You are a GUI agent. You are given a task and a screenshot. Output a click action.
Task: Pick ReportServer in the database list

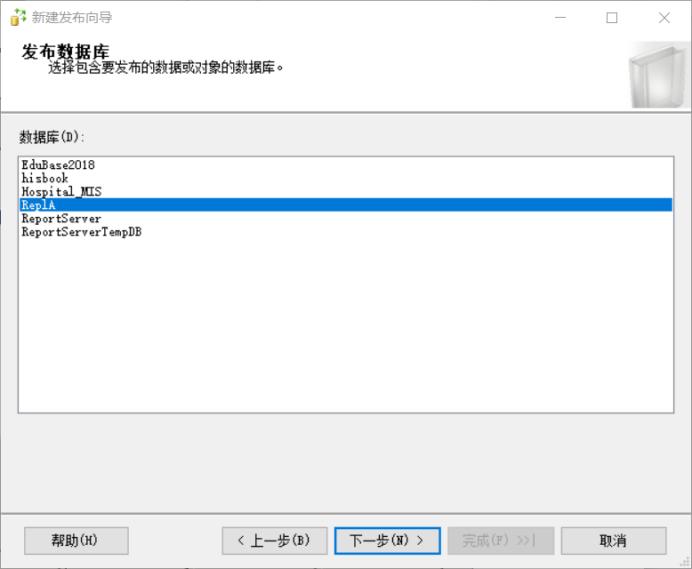[x=61, y=218]
